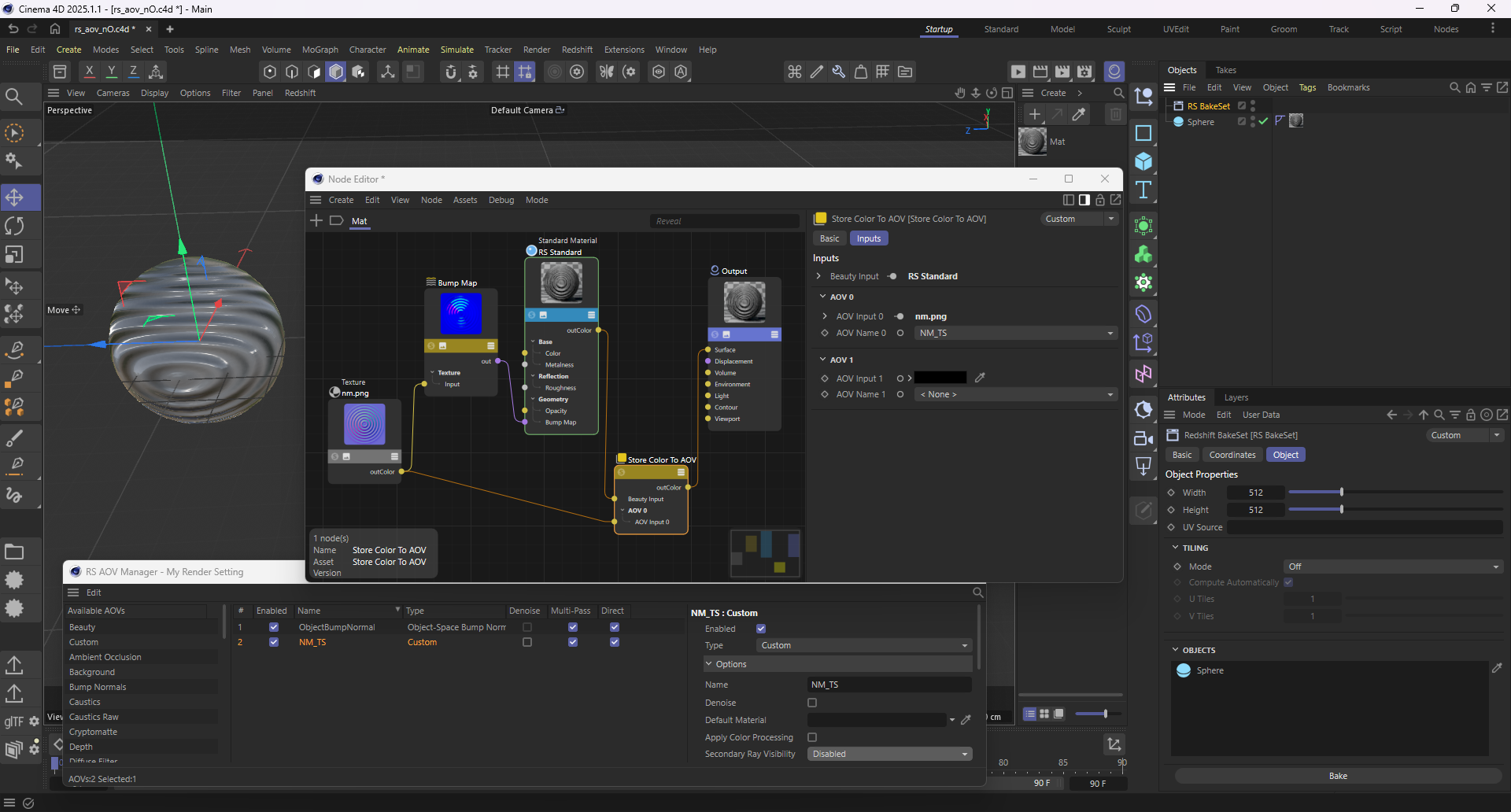Expand the Beauty Input row
This screenshot has width=1511, height=812.
(x=818, y=276)
